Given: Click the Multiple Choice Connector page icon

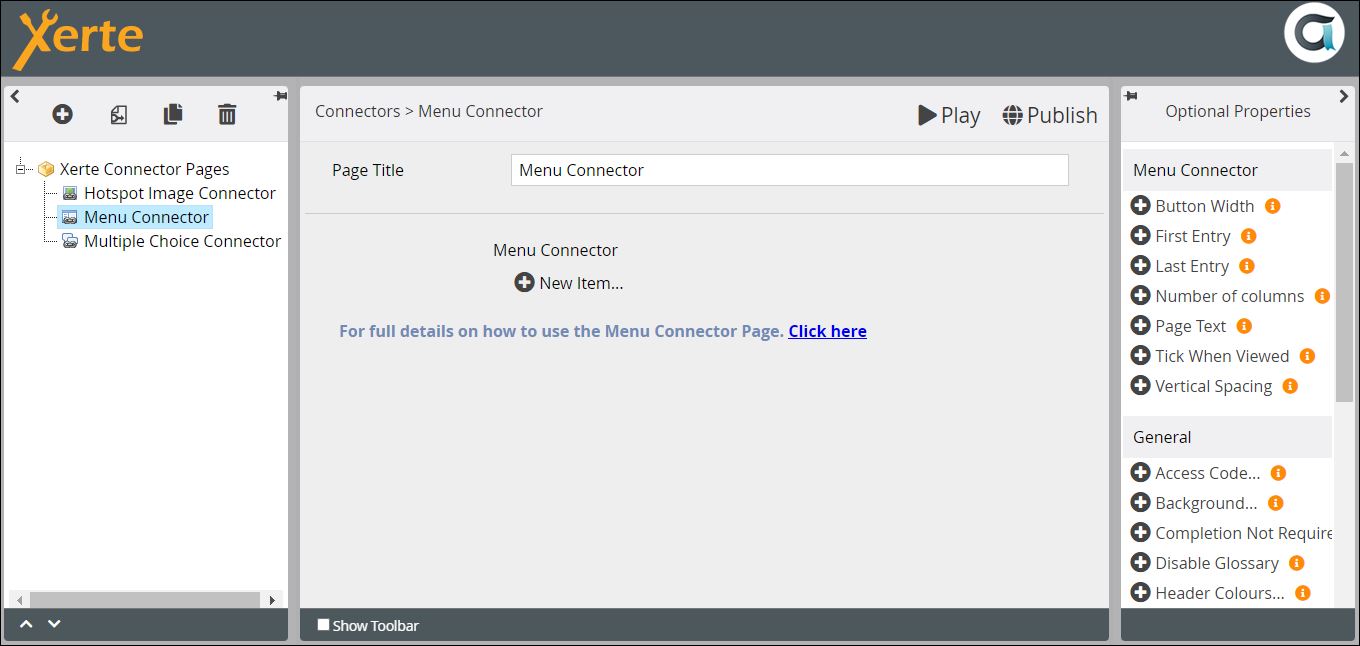Looking at the screenshot, I should [70, 241].
